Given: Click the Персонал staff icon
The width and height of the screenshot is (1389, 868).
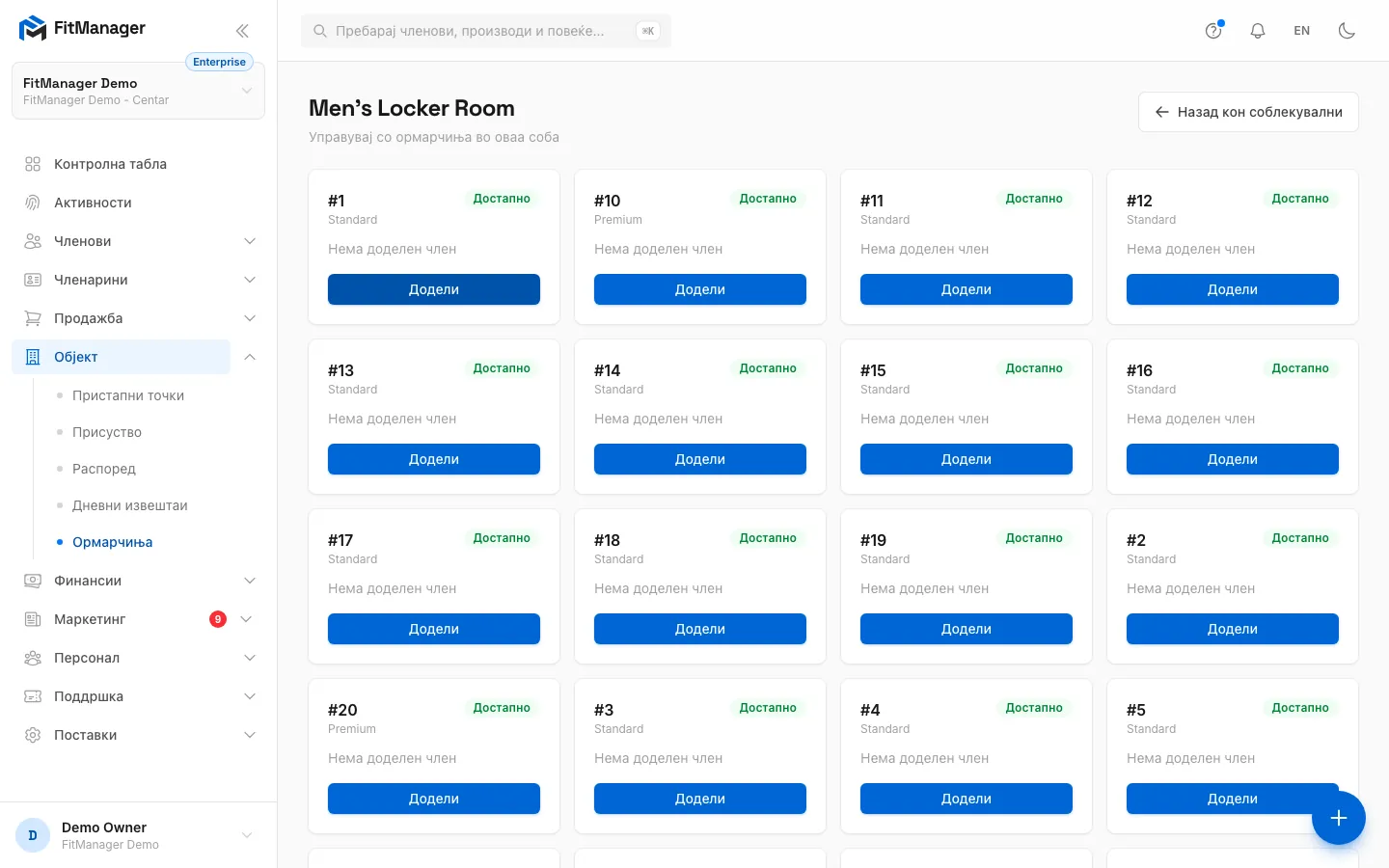Looking at the screenshot, I should [x=33, y=658].
